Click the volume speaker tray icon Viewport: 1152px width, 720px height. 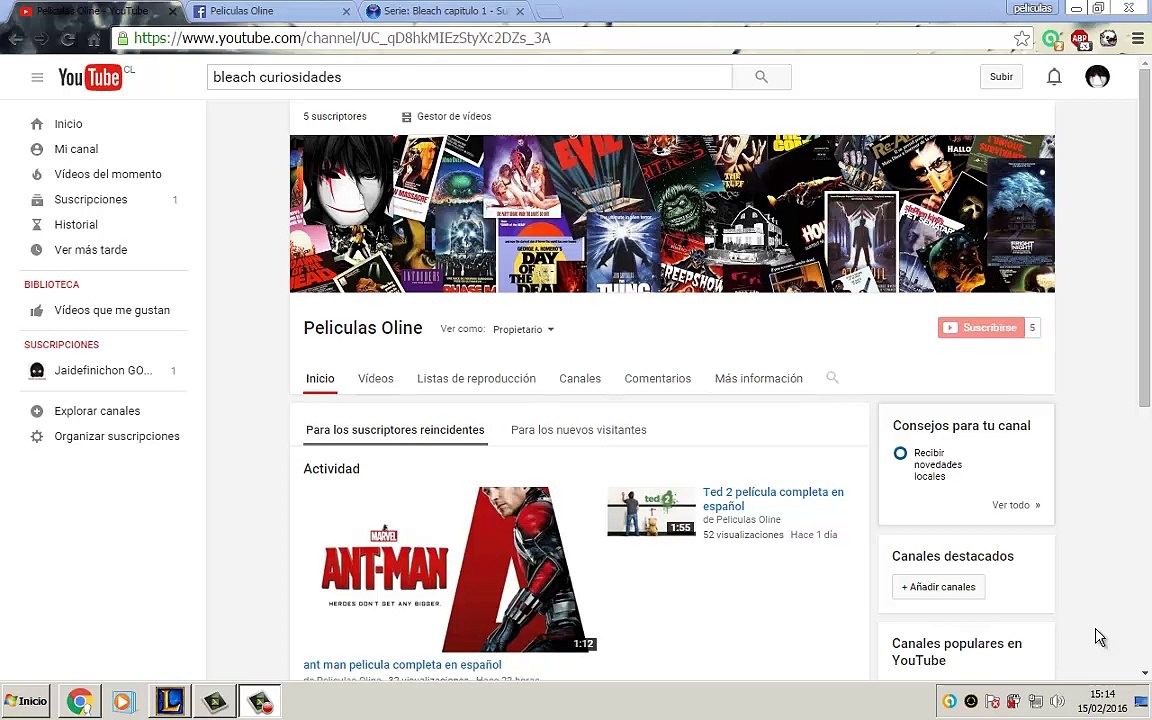click(1056, 701)
